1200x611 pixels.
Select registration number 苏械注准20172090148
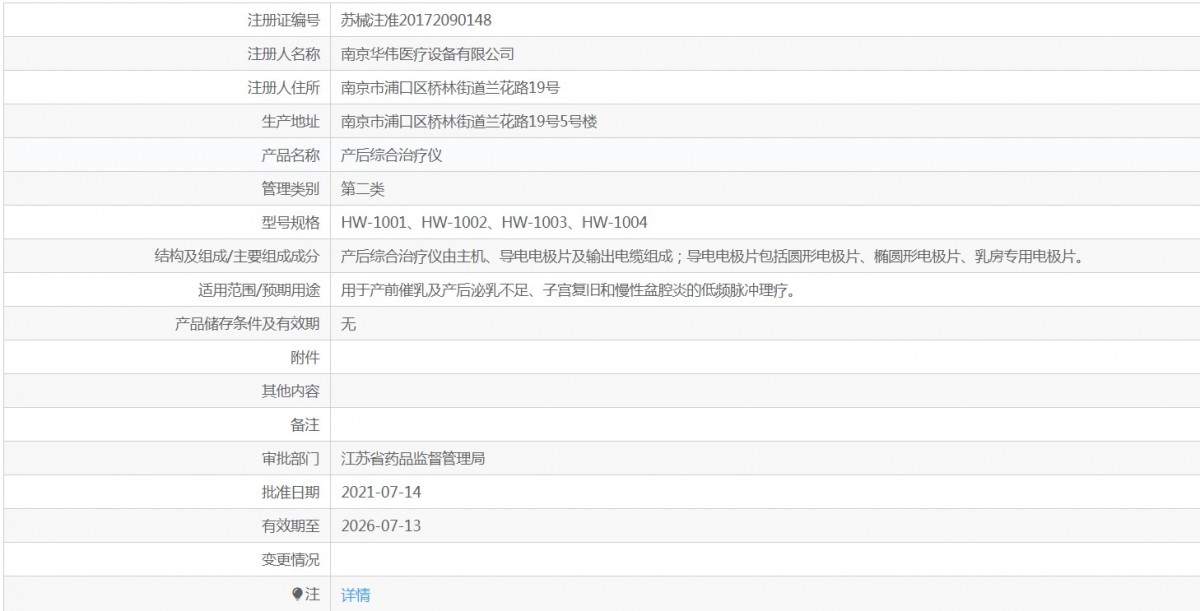416,20
